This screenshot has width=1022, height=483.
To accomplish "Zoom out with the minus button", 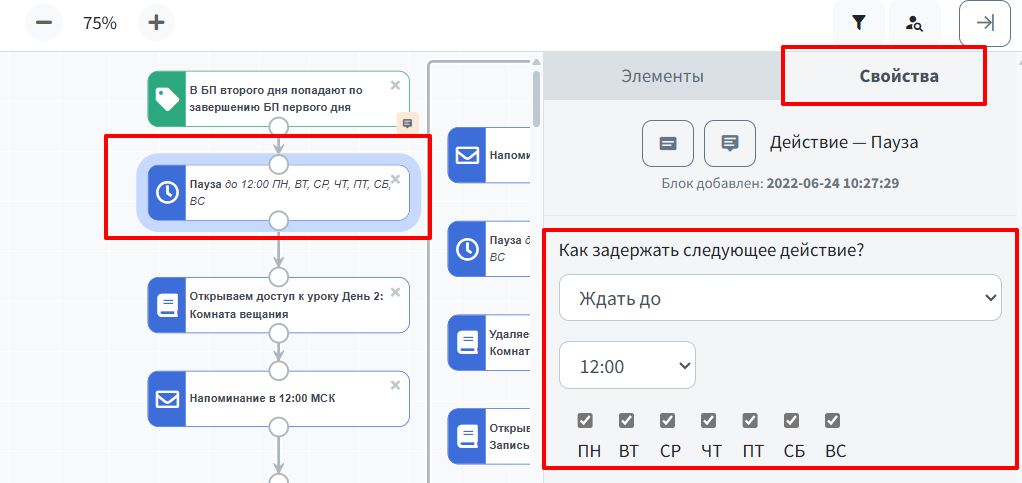I will [44, 23].
